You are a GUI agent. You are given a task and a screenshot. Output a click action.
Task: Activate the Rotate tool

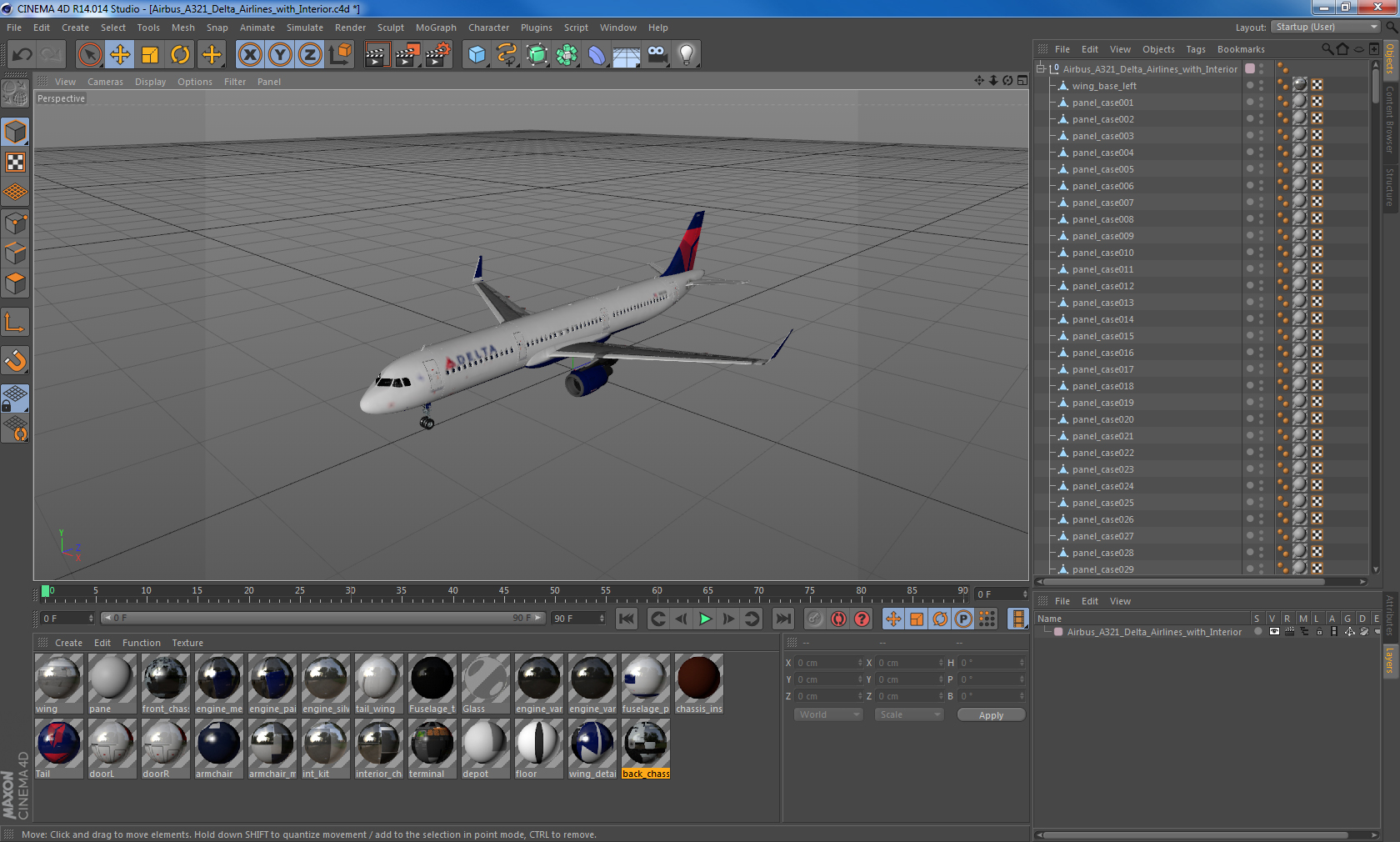click(180, 55)
